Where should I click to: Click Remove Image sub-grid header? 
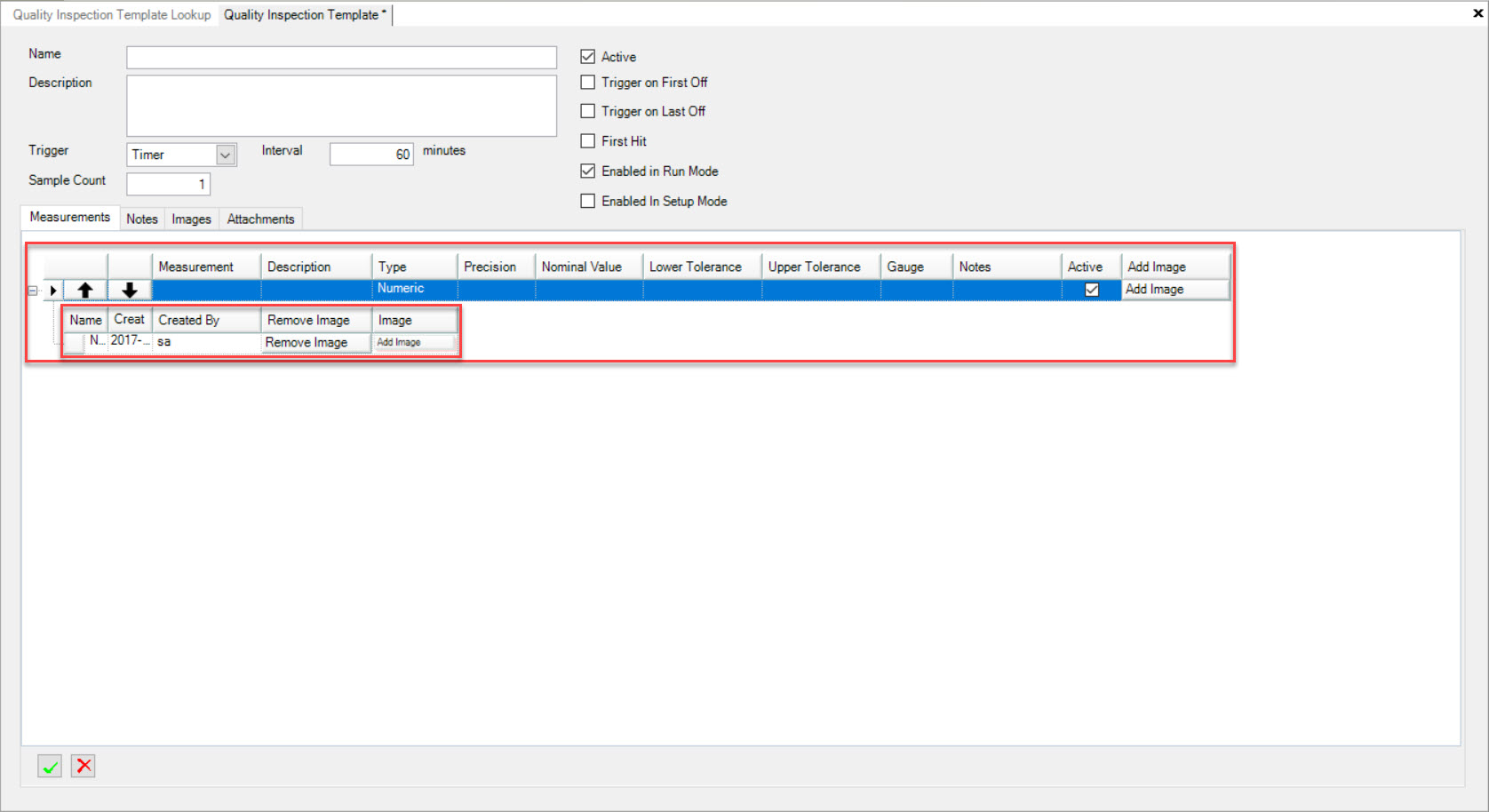click(316, 320)
